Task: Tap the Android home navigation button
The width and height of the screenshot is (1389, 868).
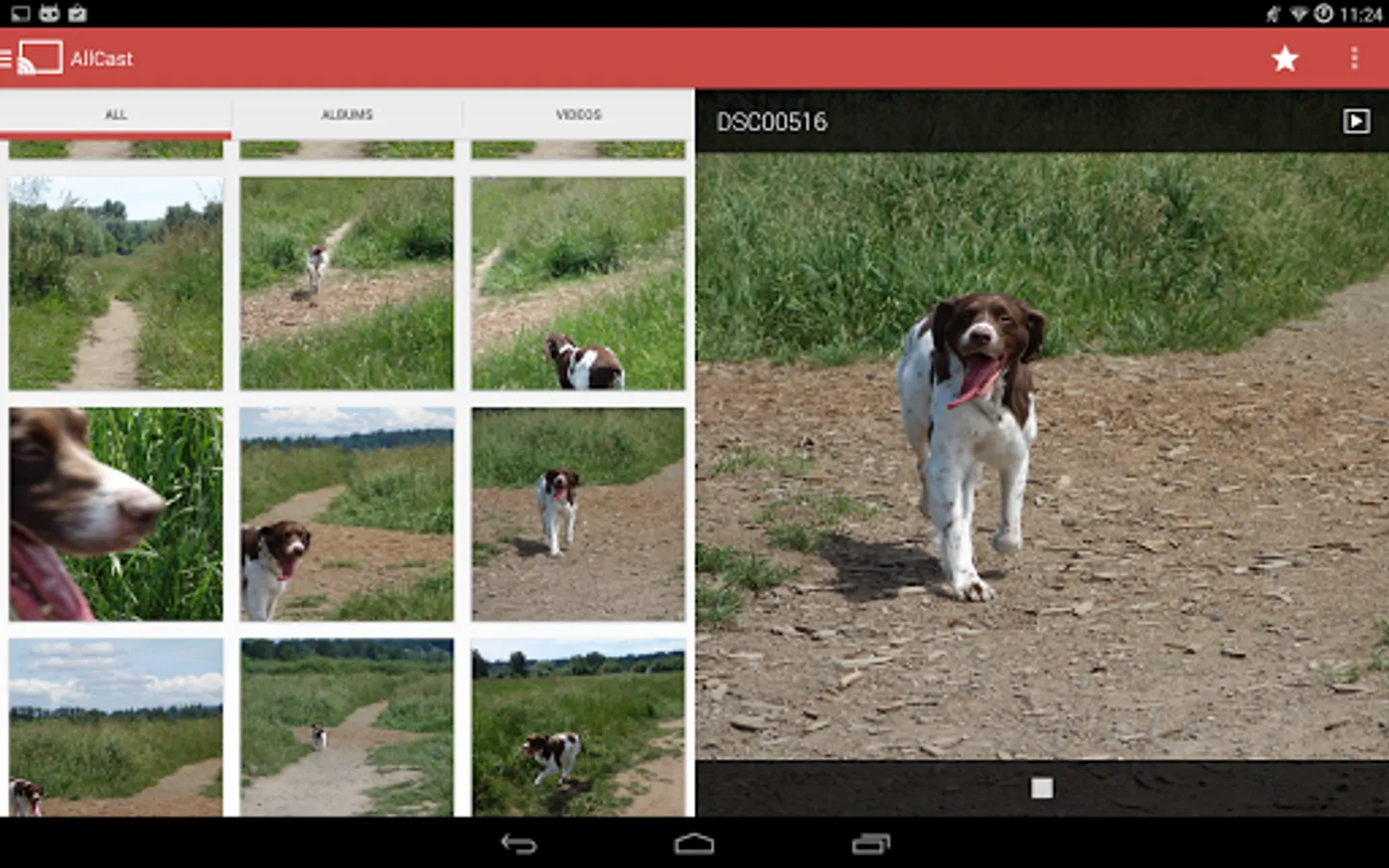Action: point(694,844)
